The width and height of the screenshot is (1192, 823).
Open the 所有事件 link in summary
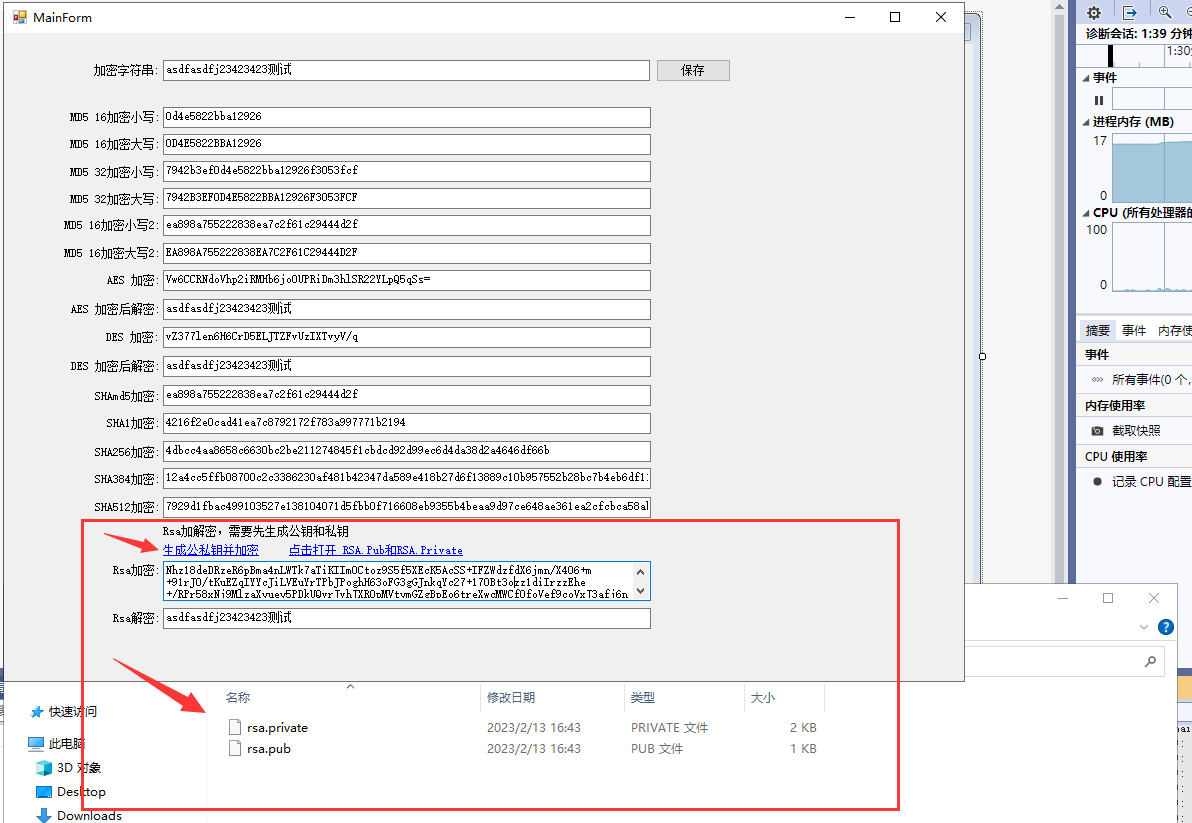[1150, 379]
